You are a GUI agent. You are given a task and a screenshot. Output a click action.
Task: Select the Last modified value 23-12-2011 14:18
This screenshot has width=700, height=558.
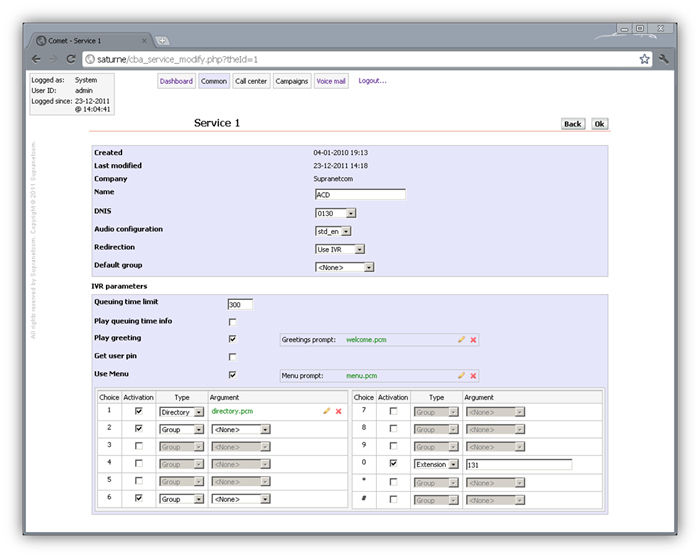(341, 166)
